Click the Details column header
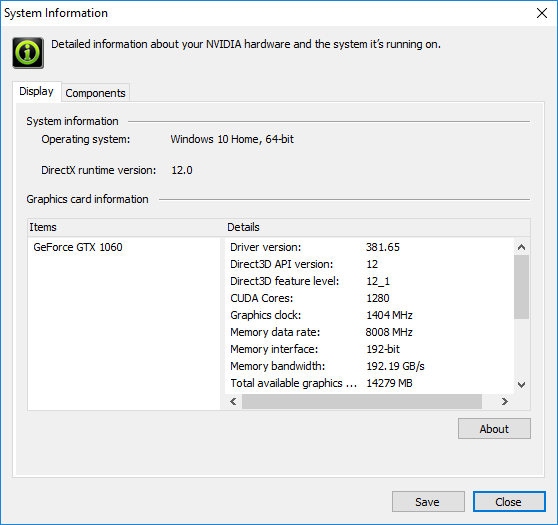 [x=378, y=227]
